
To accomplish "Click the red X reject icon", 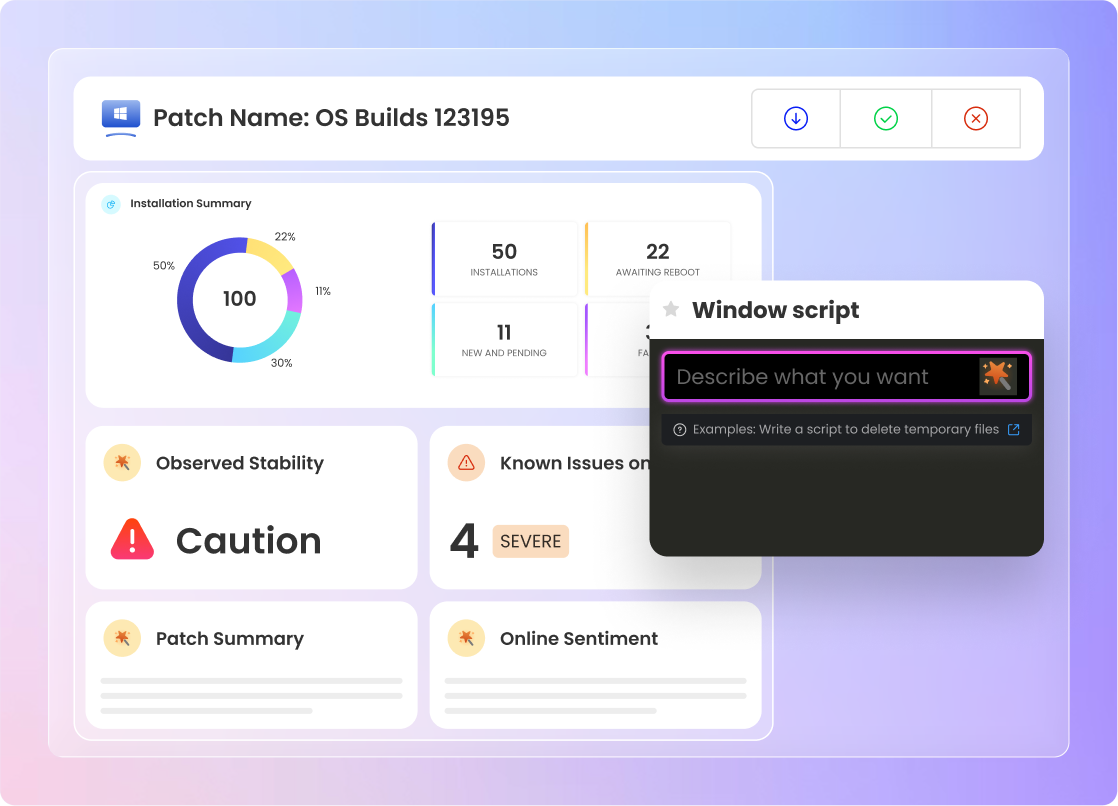I will tap(976, 119).
